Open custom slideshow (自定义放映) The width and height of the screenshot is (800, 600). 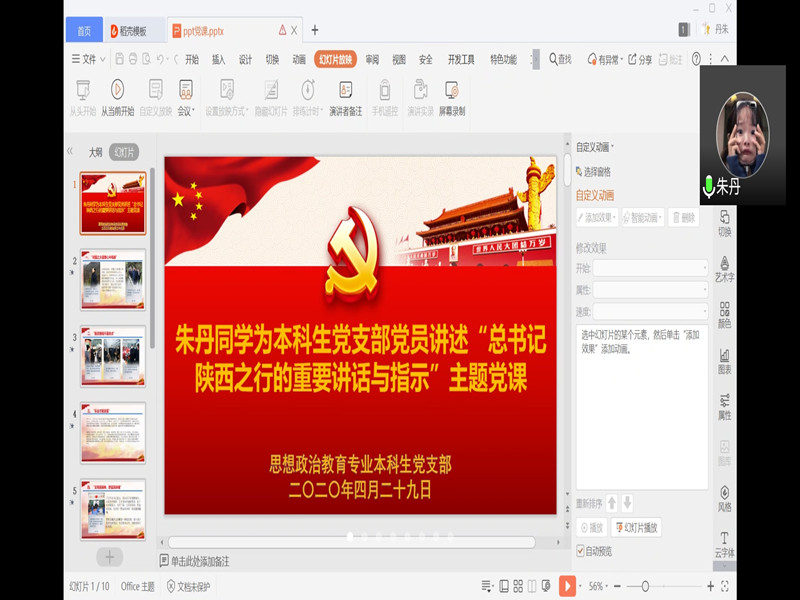156,97
